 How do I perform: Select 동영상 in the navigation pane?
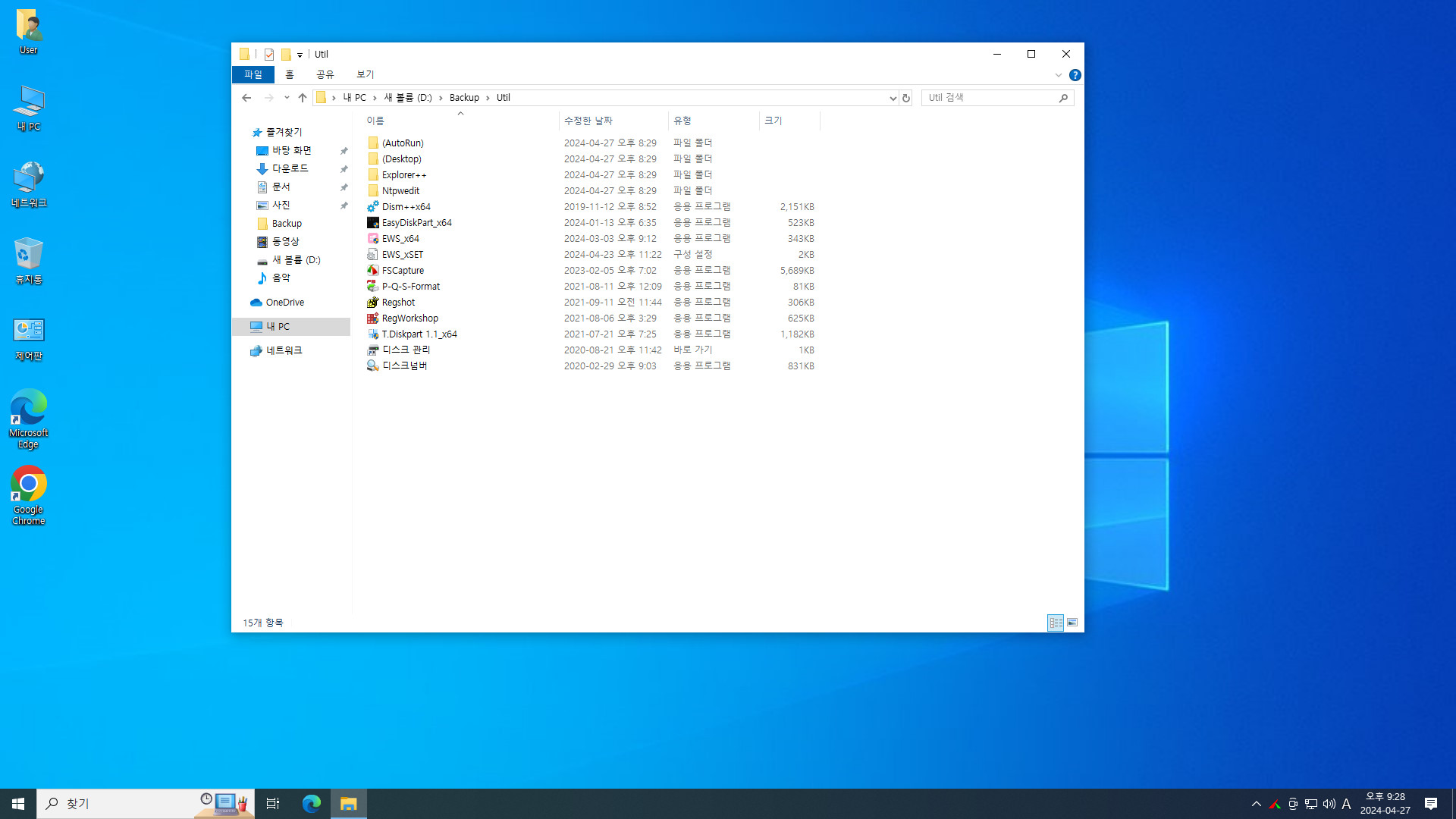coord(286,241)
